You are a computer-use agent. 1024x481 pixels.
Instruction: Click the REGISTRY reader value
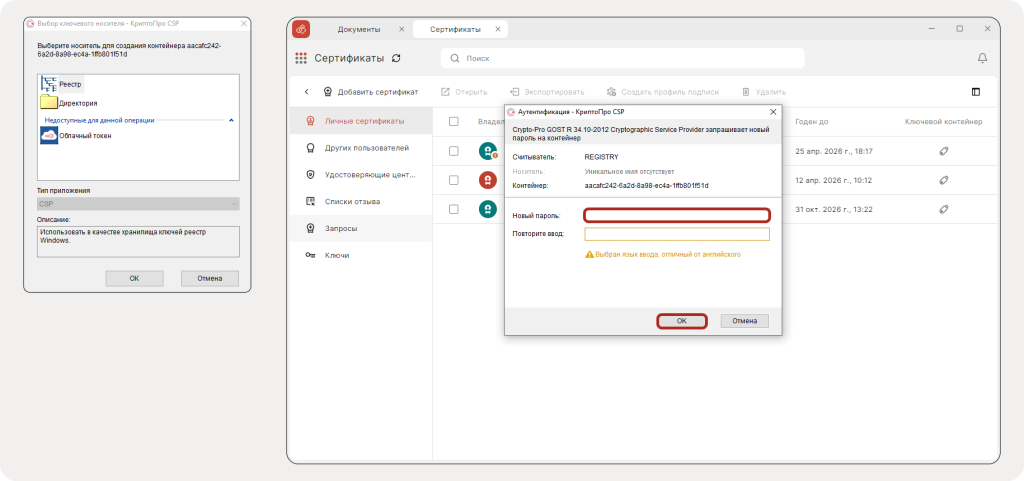pos(601,157)
